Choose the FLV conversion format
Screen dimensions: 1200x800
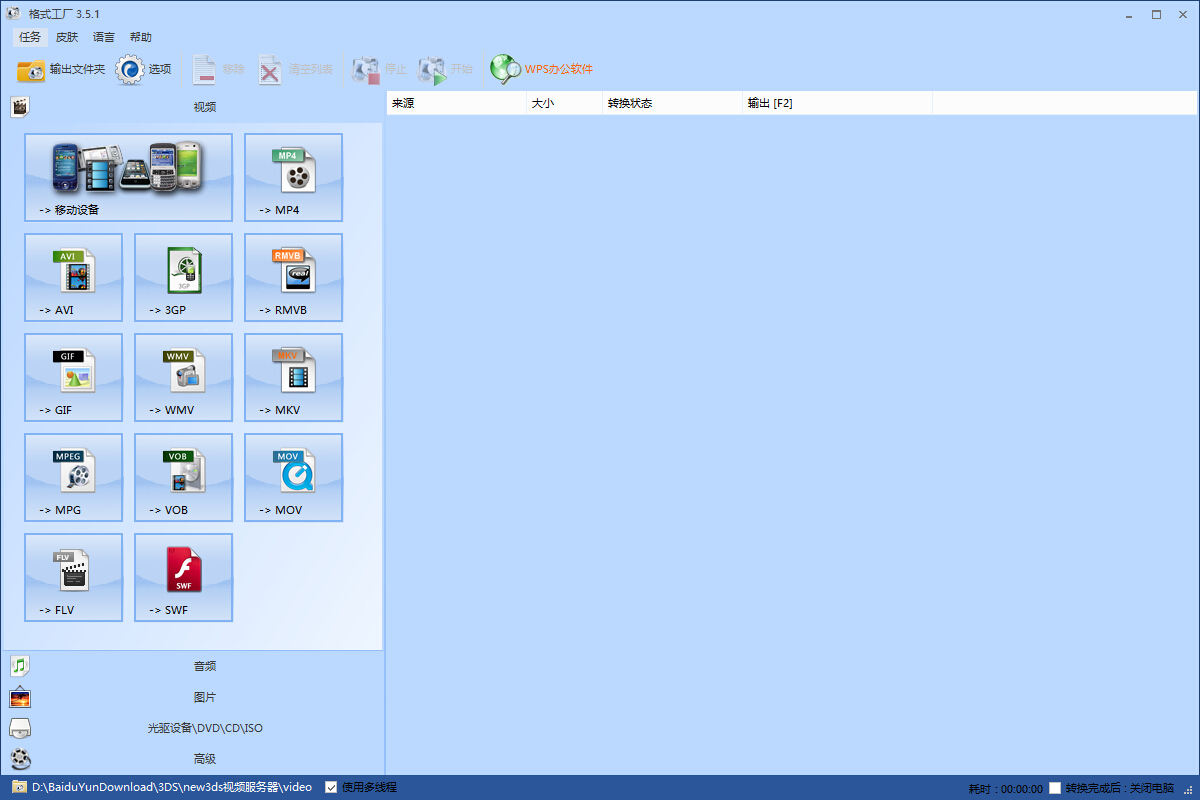click(x=73, y=577)
